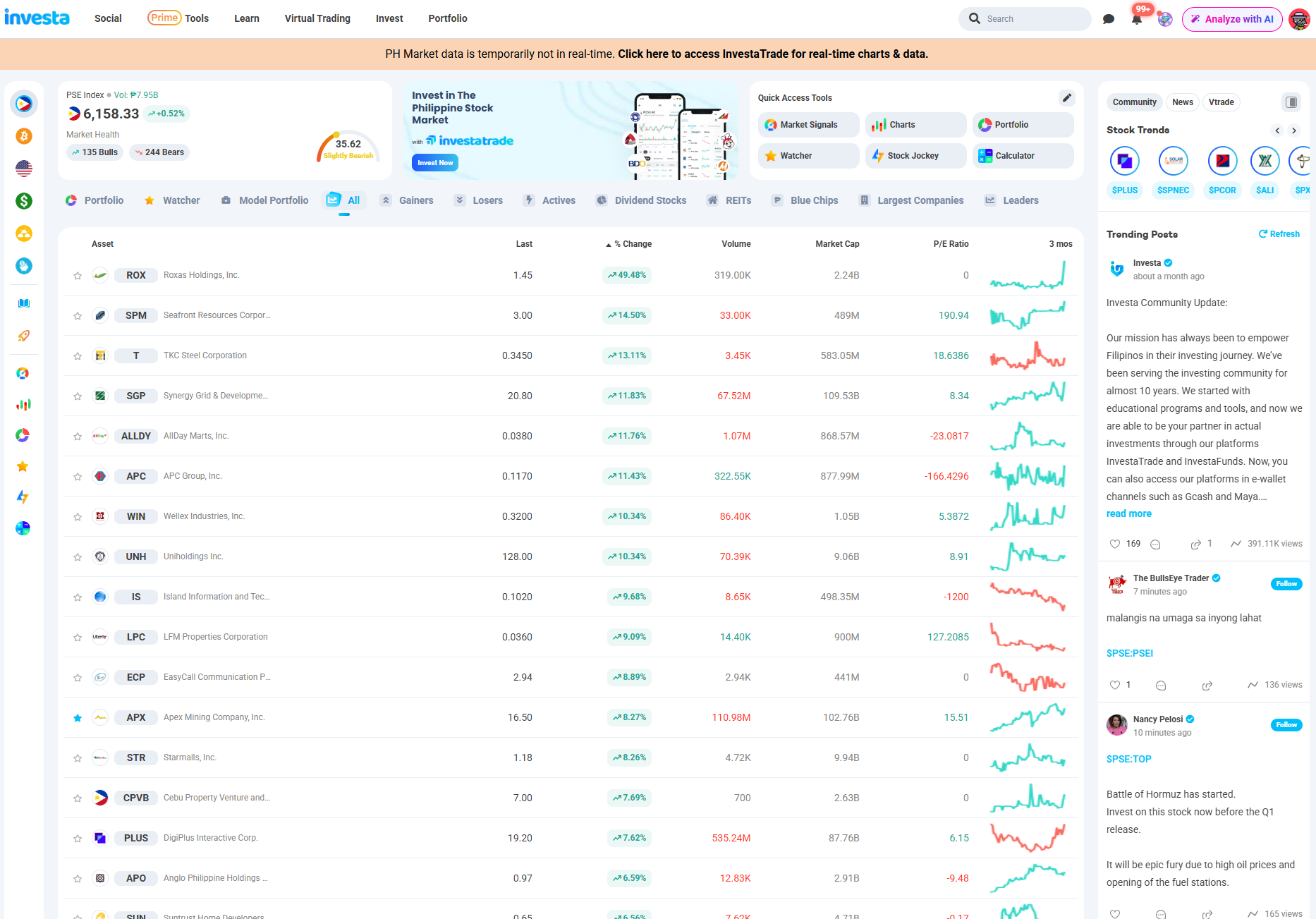The height and width of the screenshot is (919, 1316).
Task: Open the PSE play-logo sidebar icon
Action: [24, 104]
